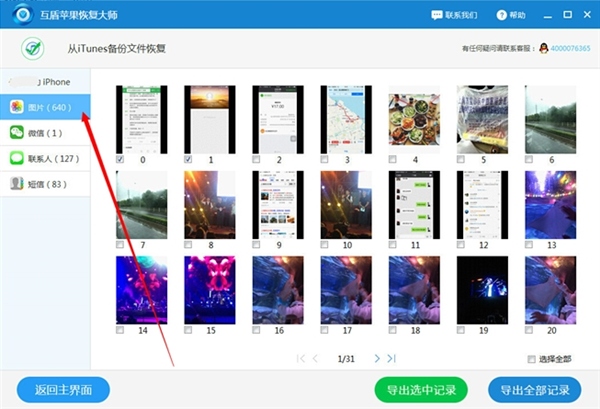
Task: Tick the checkbox for photo 20
Action: 528,330
